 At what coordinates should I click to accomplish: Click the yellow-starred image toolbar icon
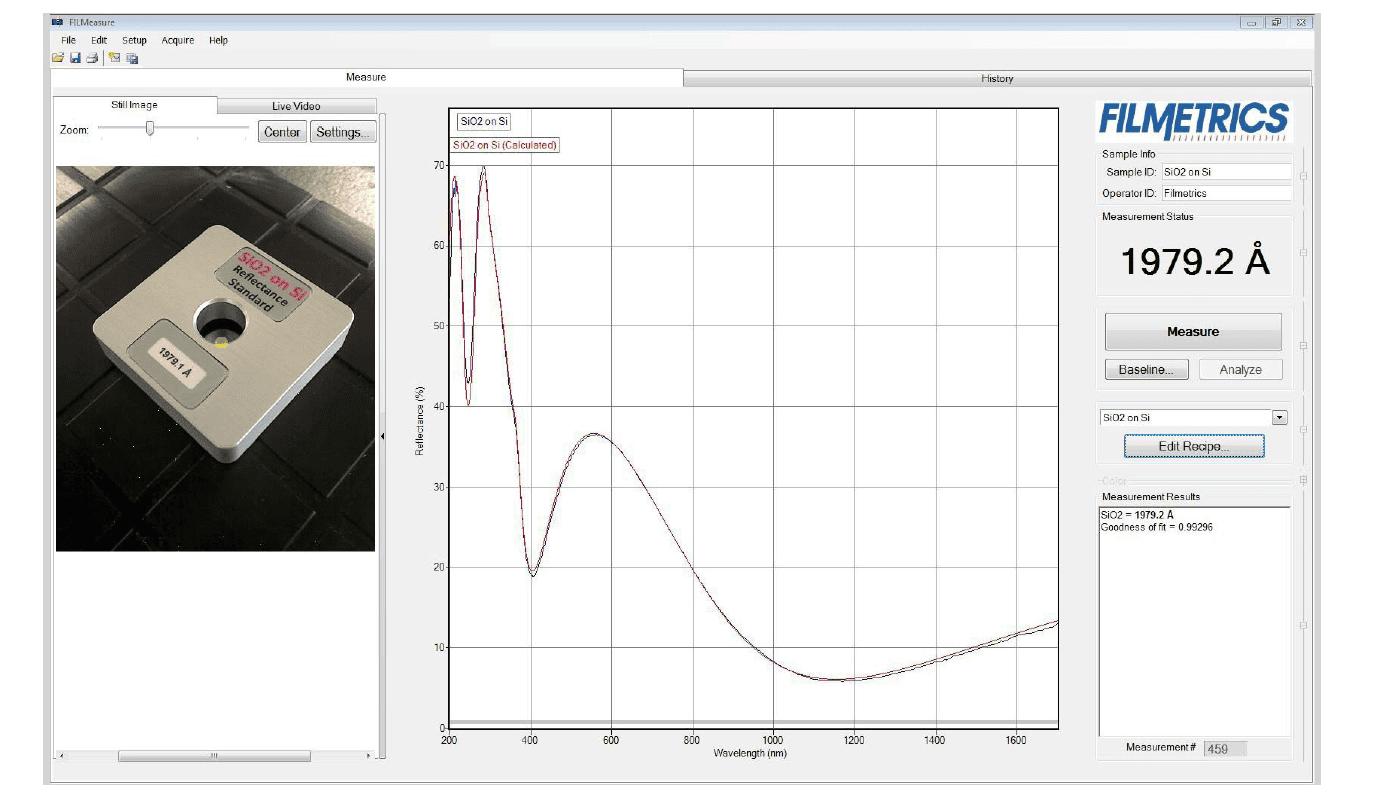[x=114, y=58]
